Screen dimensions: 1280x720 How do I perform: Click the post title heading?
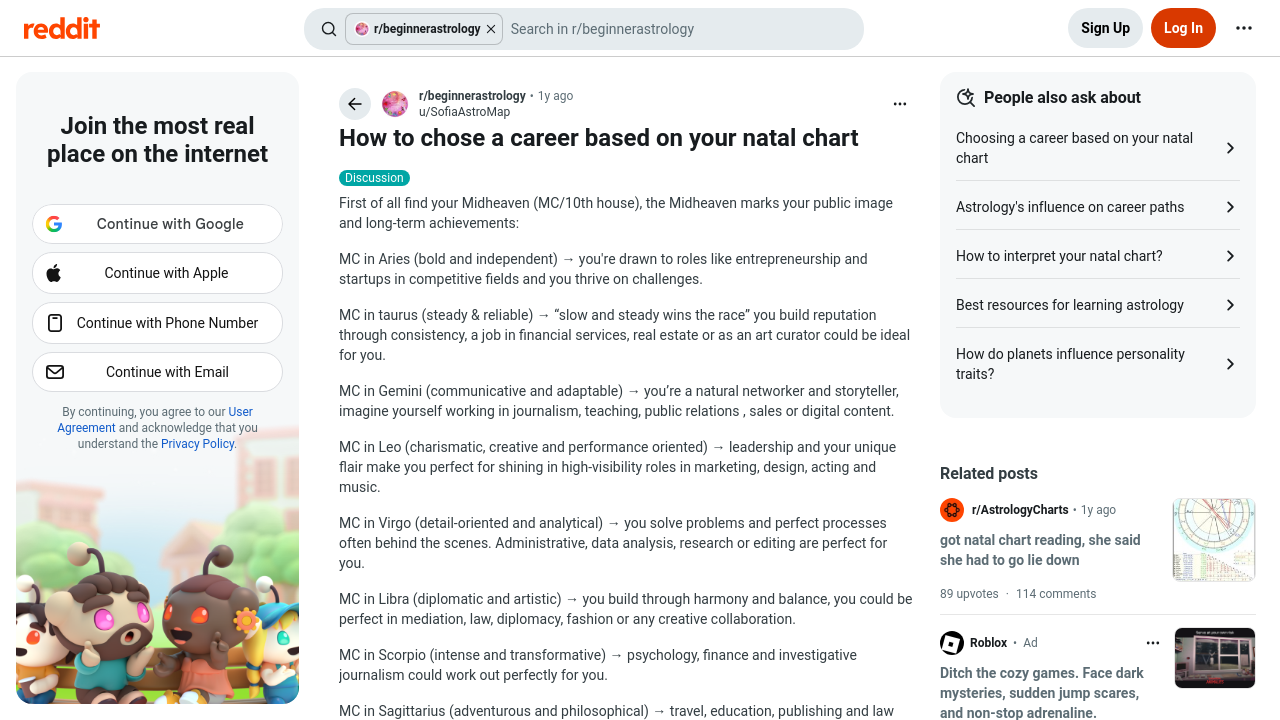598,138
